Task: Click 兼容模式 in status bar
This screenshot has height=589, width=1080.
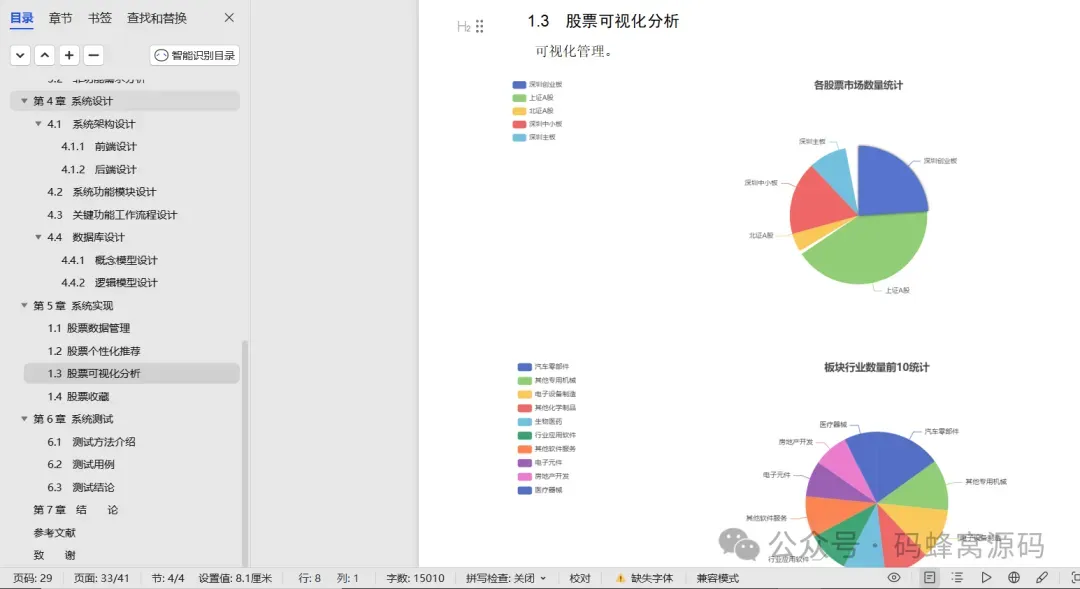Action: (718, 579)
